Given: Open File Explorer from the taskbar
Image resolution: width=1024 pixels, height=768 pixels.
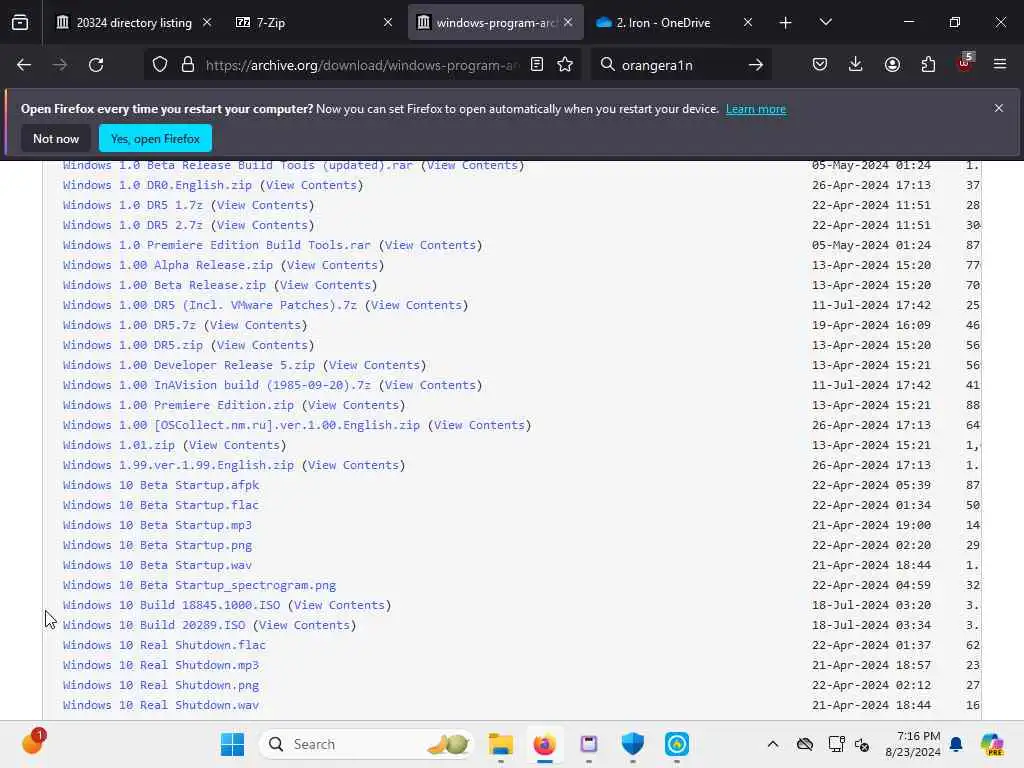Looking at the screenshot, I should tap(501, 744).
